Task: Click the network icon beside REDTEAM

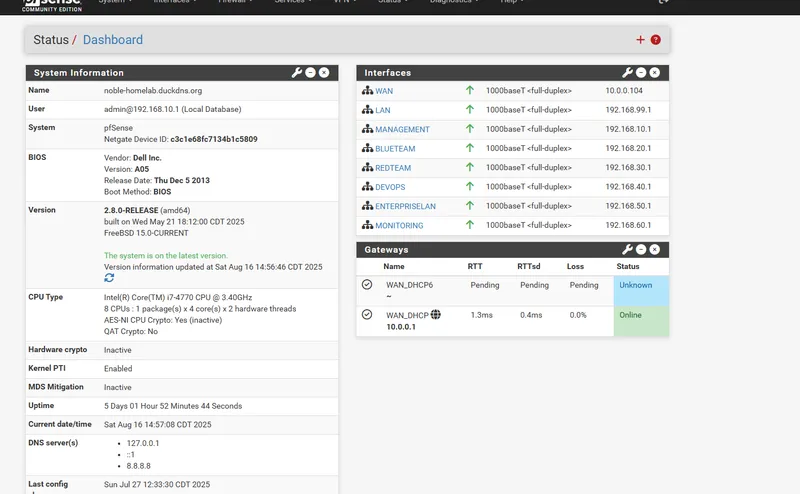Action: coord(367,167)
